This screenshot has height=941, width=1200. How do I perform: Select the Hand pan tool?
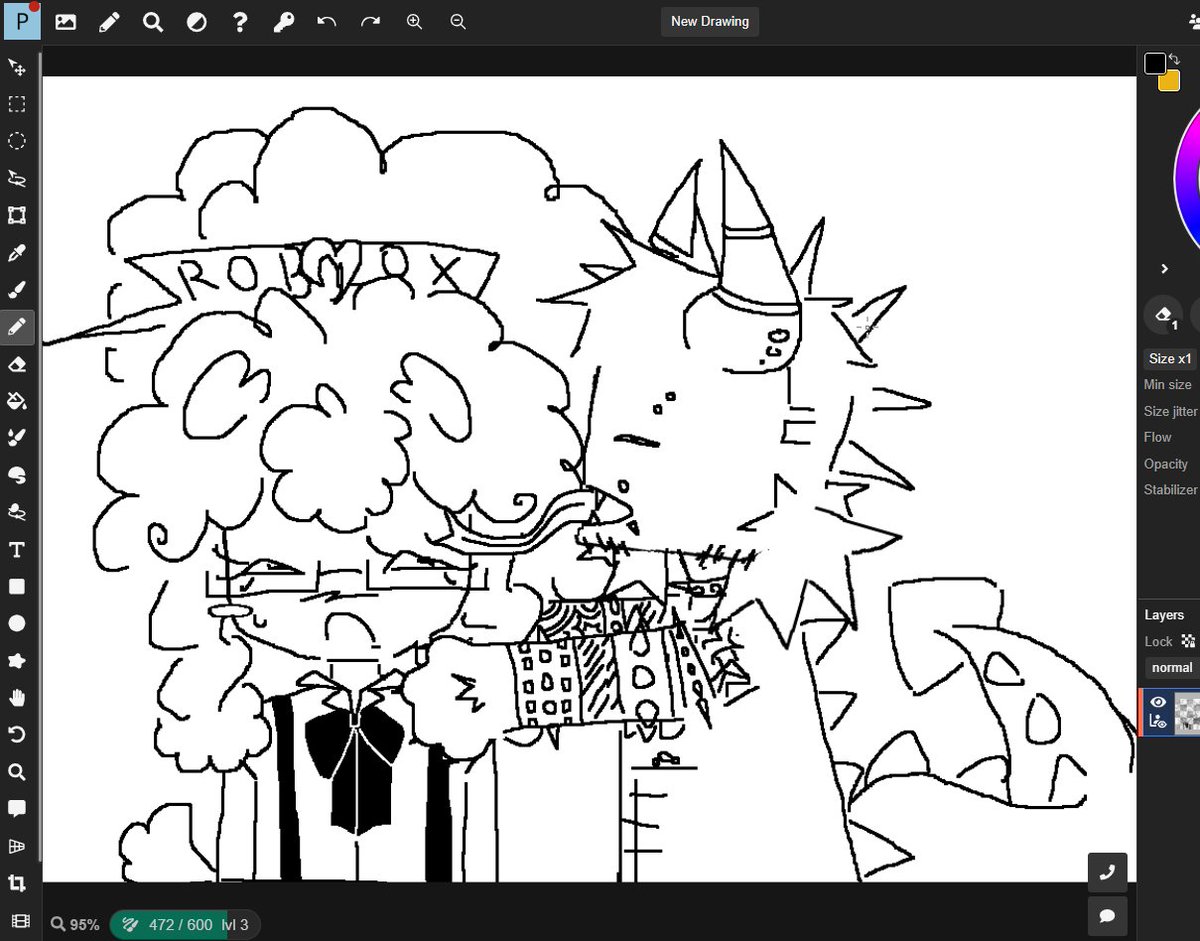click(x=17, y=697)
